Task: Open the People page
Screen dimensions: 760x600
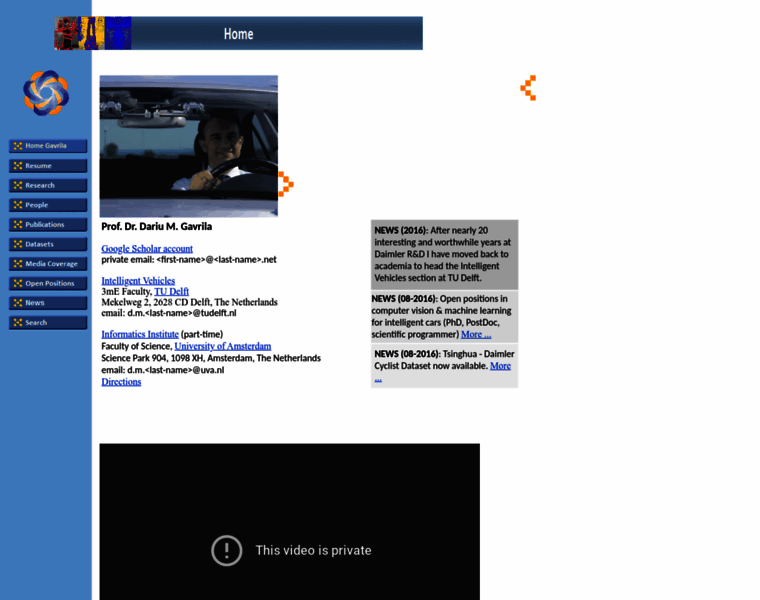Action: (48, 205)
